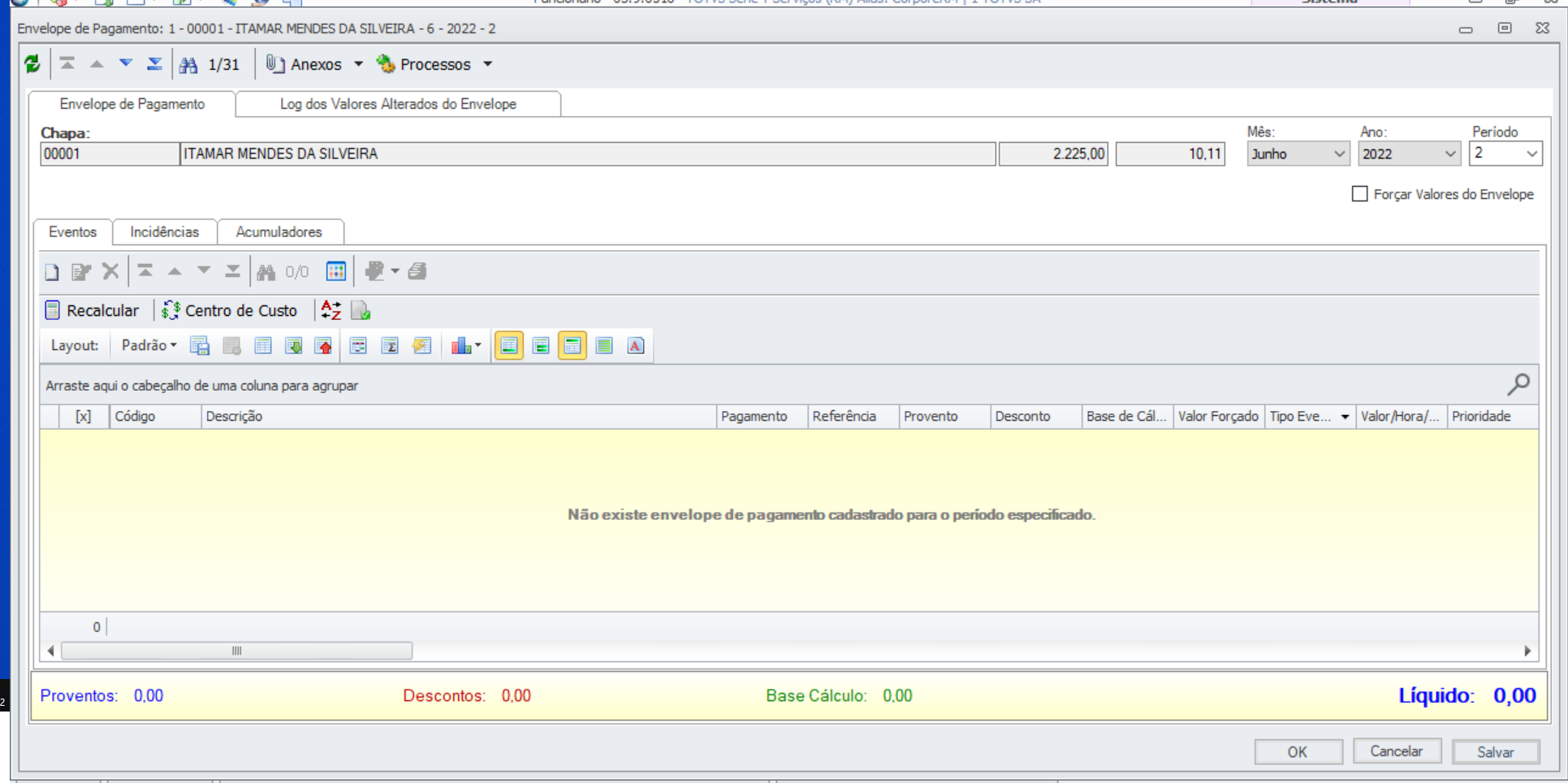This screenshot has height=783, width=1568.
Task: Toggle the first highlighted grid view button
Action: [x=509, y=346]
